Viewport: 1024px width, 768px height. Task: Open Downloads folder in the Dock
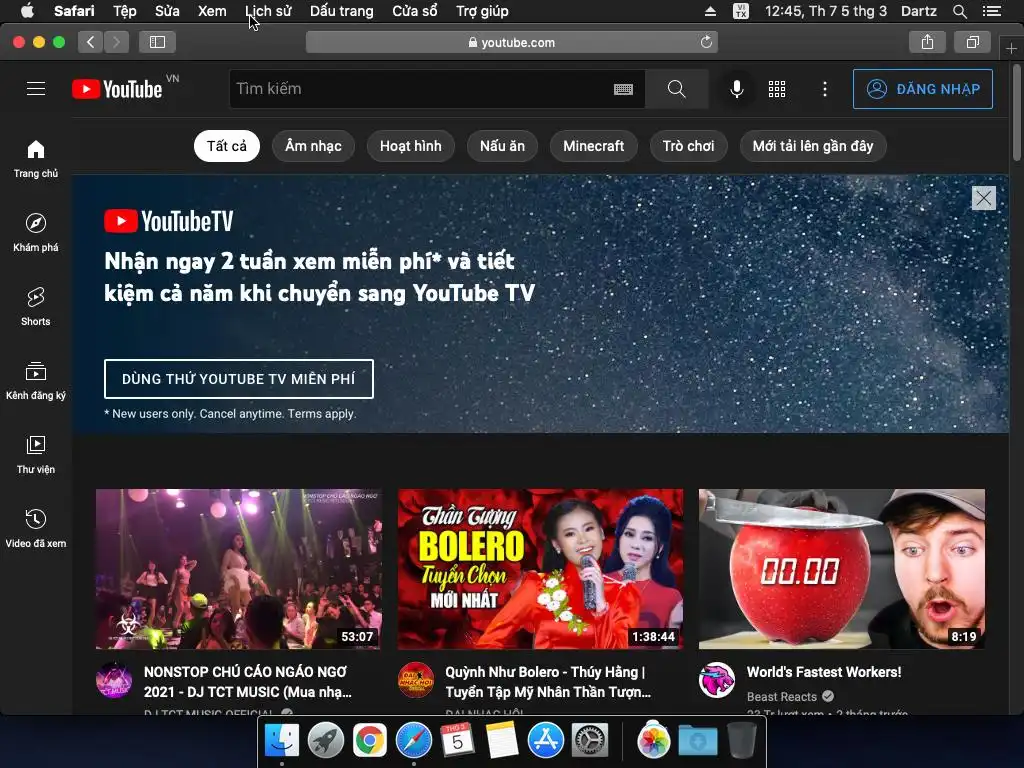click(x=697, y=741)
